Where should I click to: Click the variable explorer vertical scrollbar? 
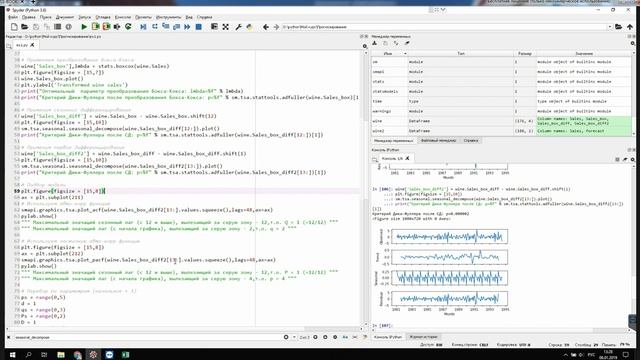coord(633,94)
